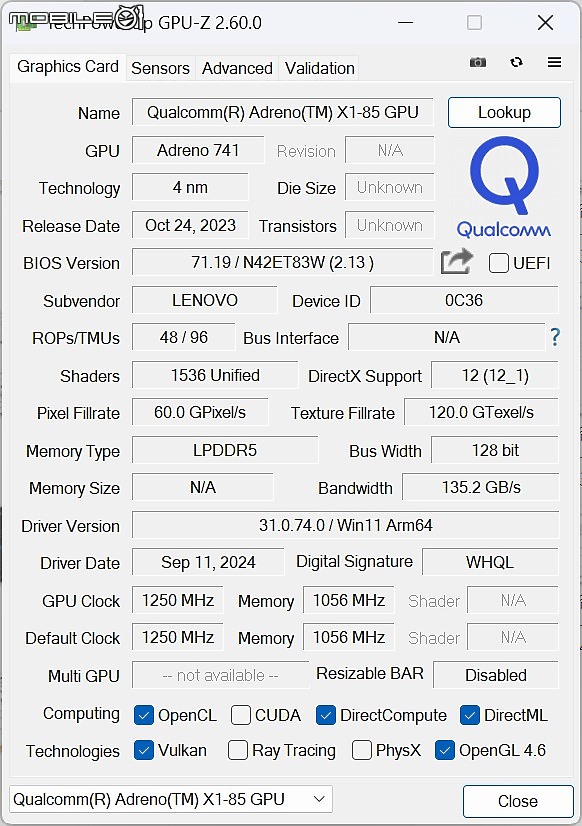This screenshot has width=582, height=826.
Task: Click the Memory Size field showing N/A
Action: point(203,487)
